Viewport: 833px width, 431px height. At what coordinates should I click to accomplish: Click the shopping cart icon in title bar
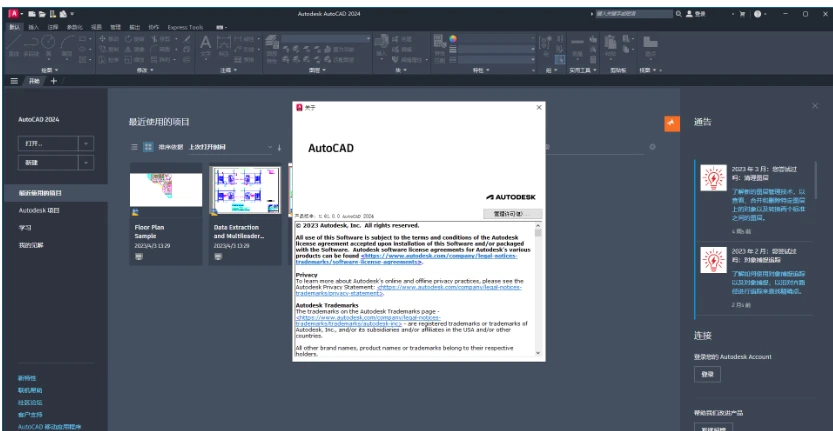(x=742, y=14)
